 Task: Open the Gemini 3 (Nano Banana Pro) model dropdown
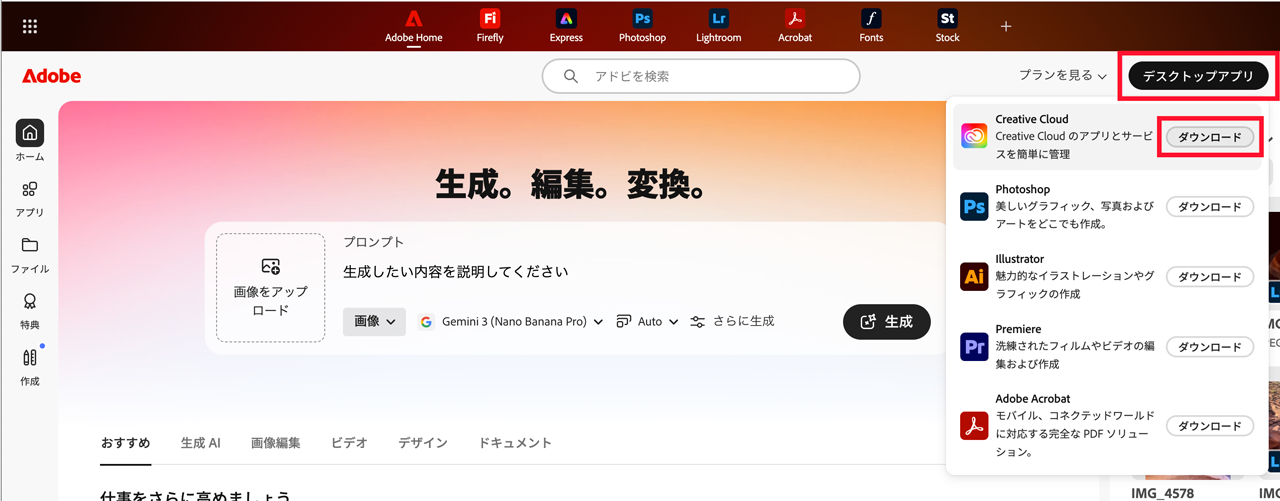pos(511,322)
